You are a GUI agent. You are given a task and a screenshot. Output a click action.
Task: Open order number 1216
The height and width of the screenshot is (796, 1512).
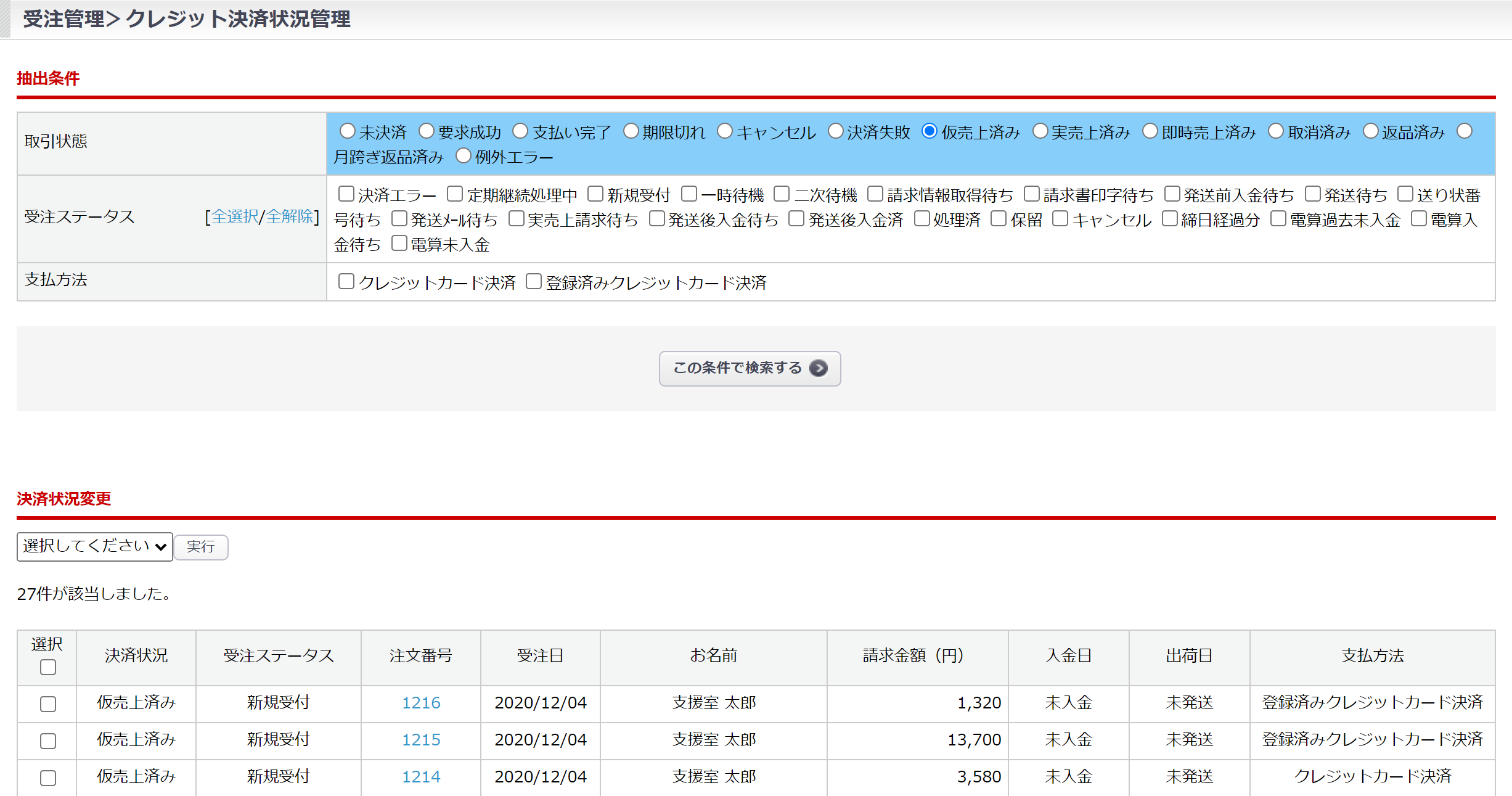coord(421,703)
